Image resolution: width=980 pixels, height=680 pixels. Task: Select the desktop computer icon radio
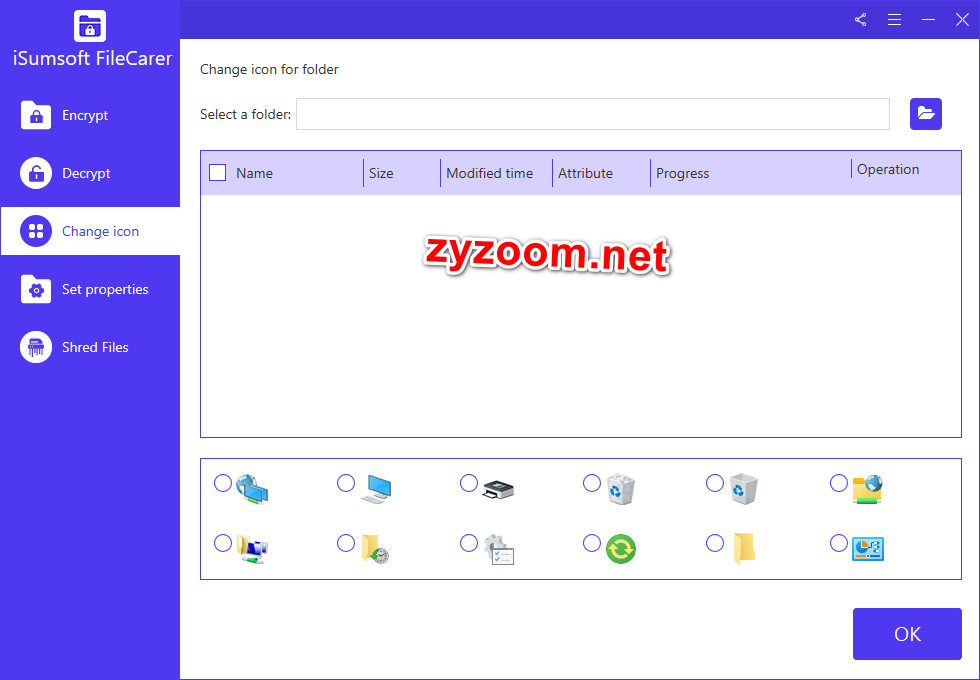[346, 483]
